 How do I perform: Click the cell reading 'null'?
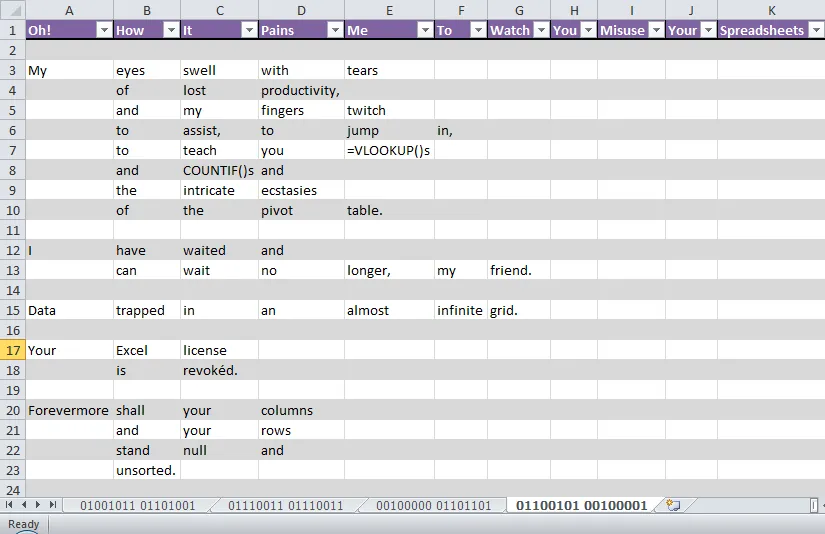click(x=219, y=450)
